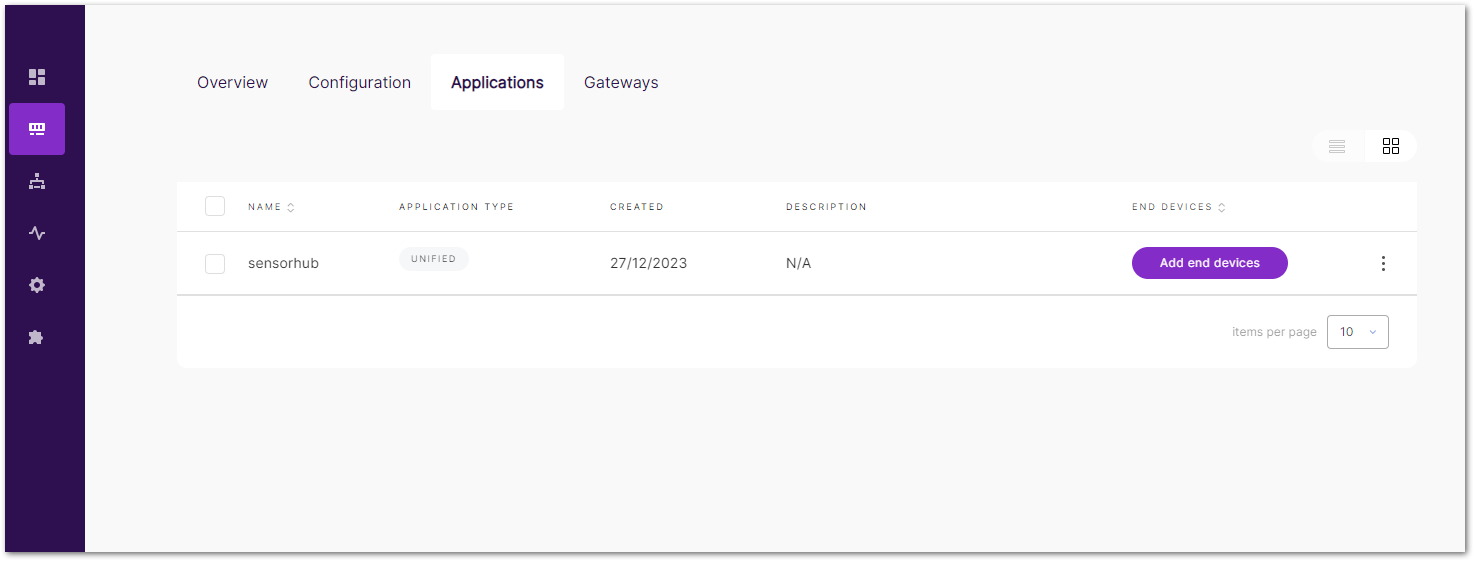Open the hierarchy tree icon in sidebar

click(37, 181)
